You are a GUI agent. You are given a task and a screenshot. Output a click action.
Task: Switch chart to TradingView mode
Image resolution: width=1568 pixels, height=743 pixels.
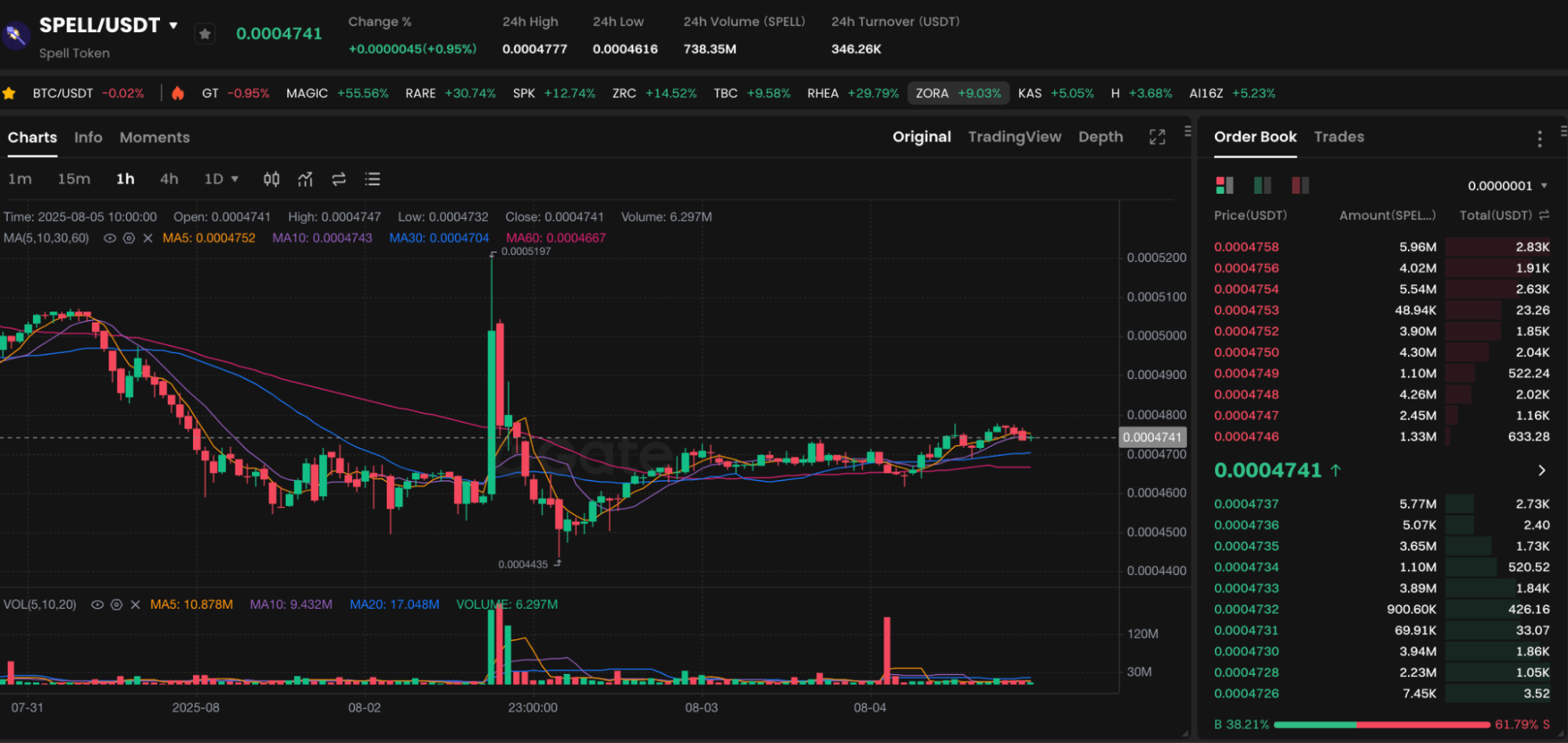point(1014,137)
